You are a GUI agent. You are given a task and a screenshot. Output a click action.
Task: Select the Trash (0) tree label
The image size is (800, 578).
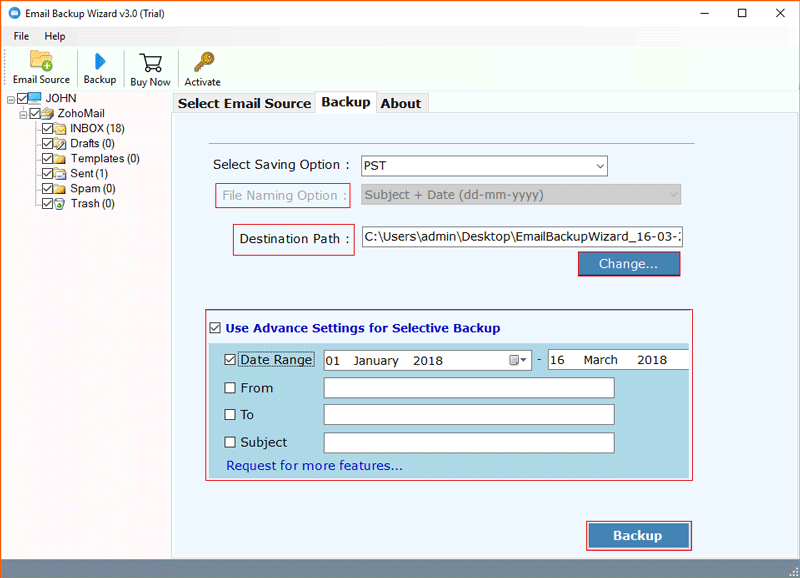coord(93,204)
